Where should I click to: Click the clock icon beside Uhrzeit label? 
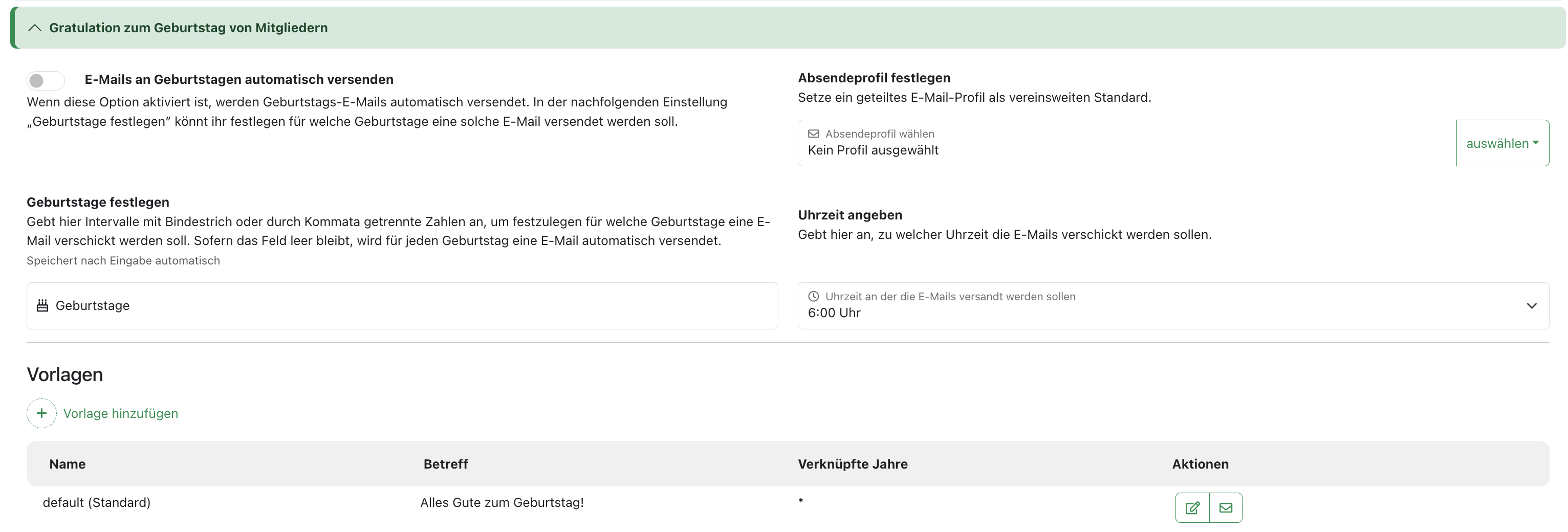(813, 296)
